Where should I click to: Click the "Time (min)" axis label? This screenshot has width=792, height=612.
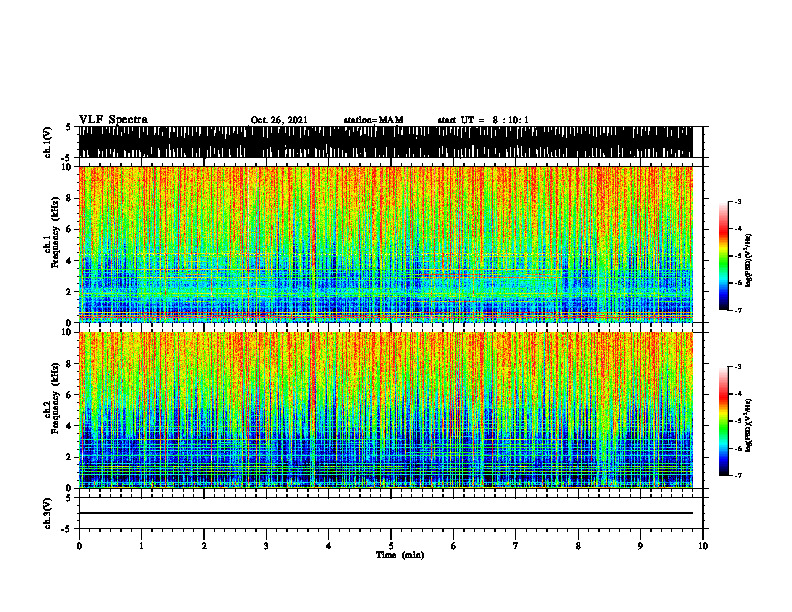400,555
